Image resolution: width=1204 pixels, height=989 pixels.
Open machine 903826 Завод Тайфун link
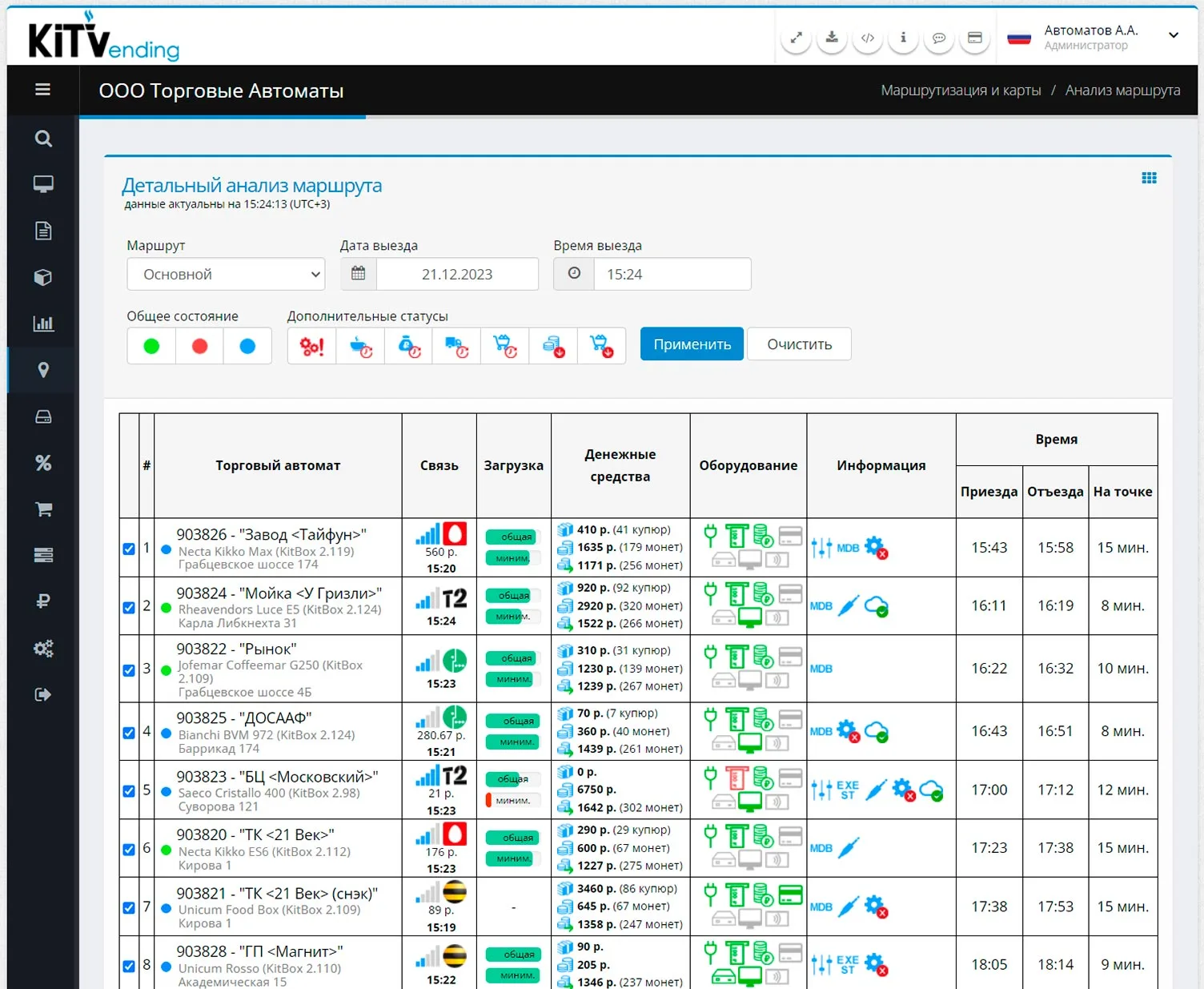(271, 534)
